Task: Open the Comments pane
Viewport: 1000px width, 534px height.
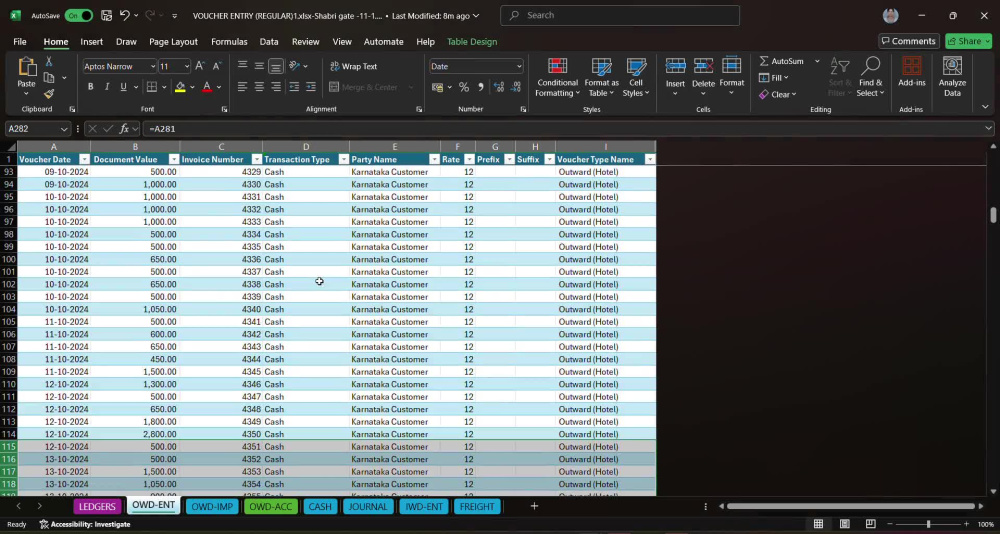Action: click(x=909, y=41)
